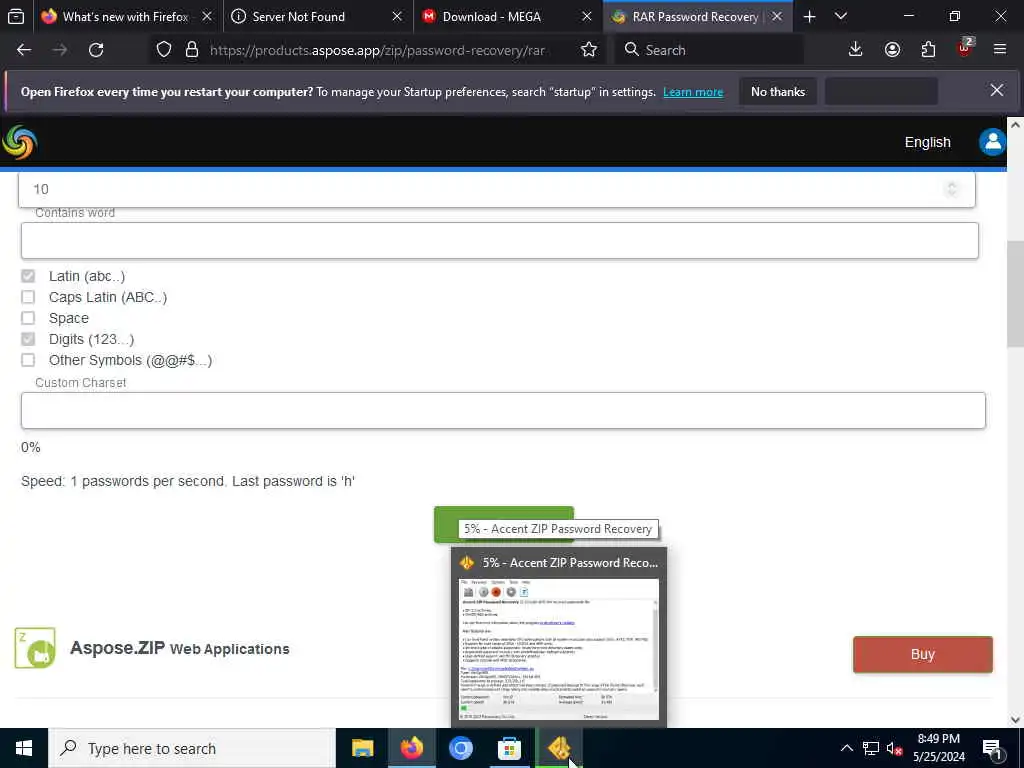The width and height of the screenshot is (1024, 768).
Task: Click the site padlock icon
Action: pyautogui.click(x=192, y=50)
